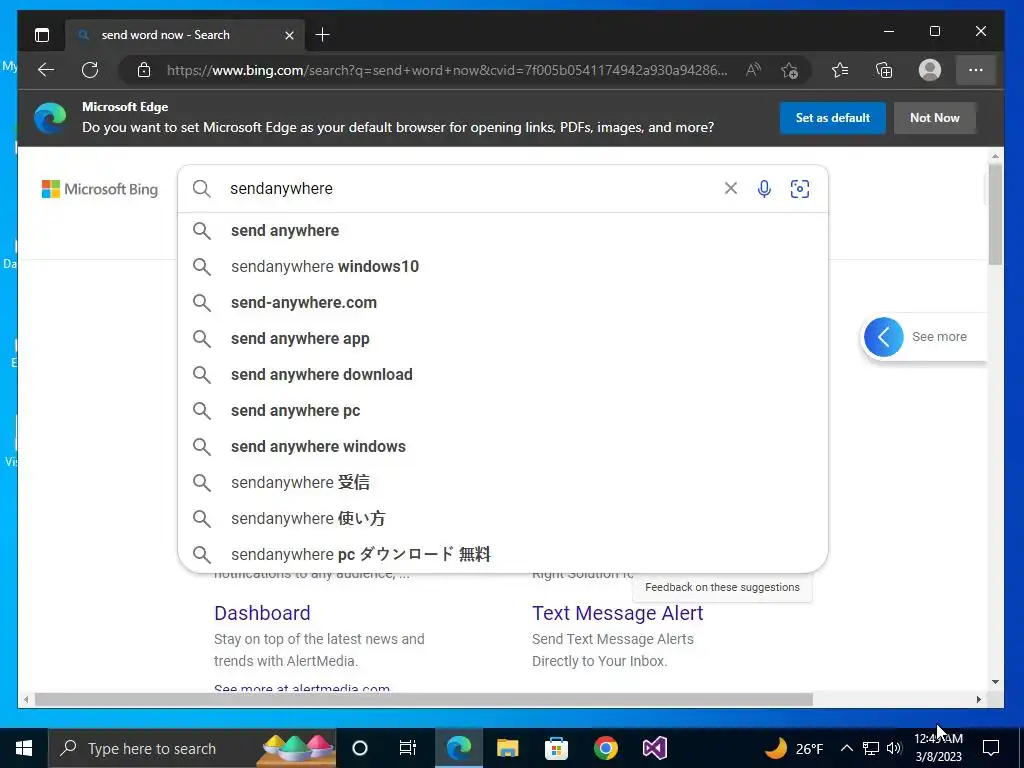The image size is (1024, 768).
Task: Select suggestion 'send anywhere pc'
Action: [x=503, y=410]
